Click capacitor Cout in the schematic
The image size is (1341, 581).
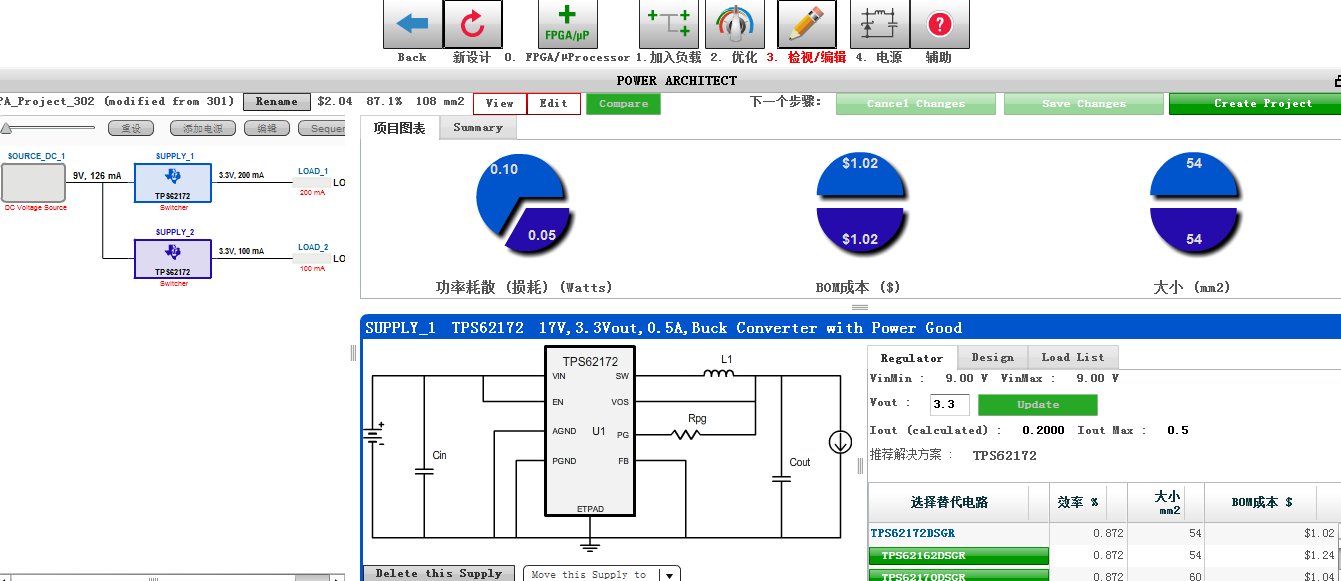click(x=780, y=478)
